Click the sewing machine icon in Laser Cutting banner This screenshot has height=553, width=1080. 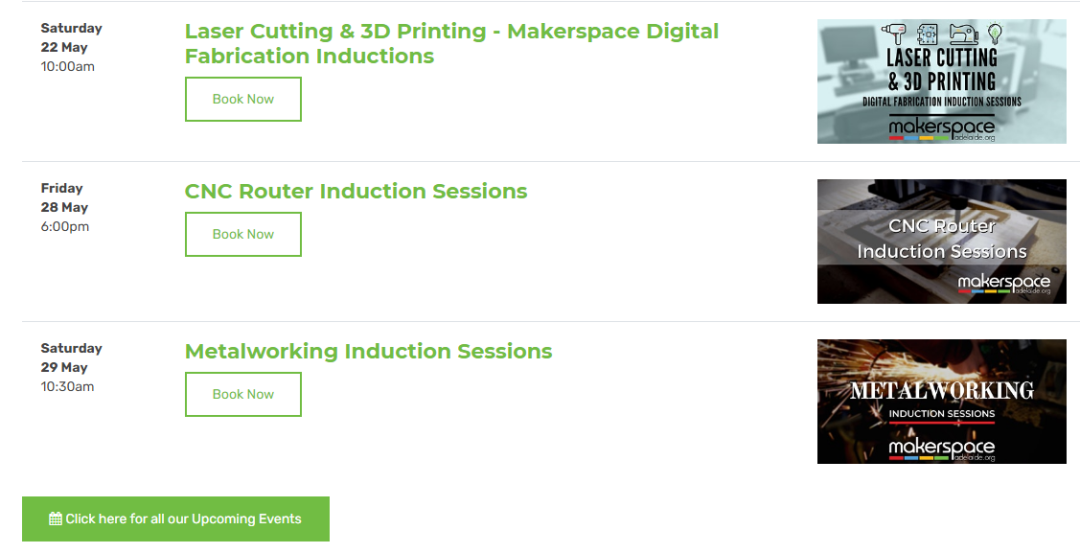tap(963, 34)
